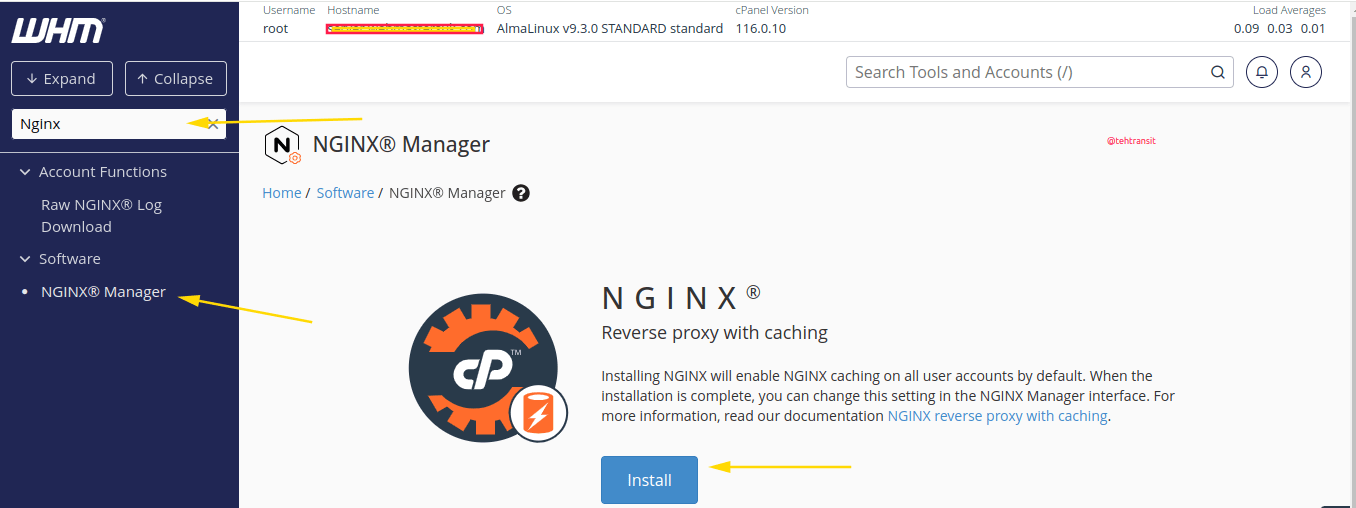Focus the Search Tools and Accounts field

coord(1025,72)
